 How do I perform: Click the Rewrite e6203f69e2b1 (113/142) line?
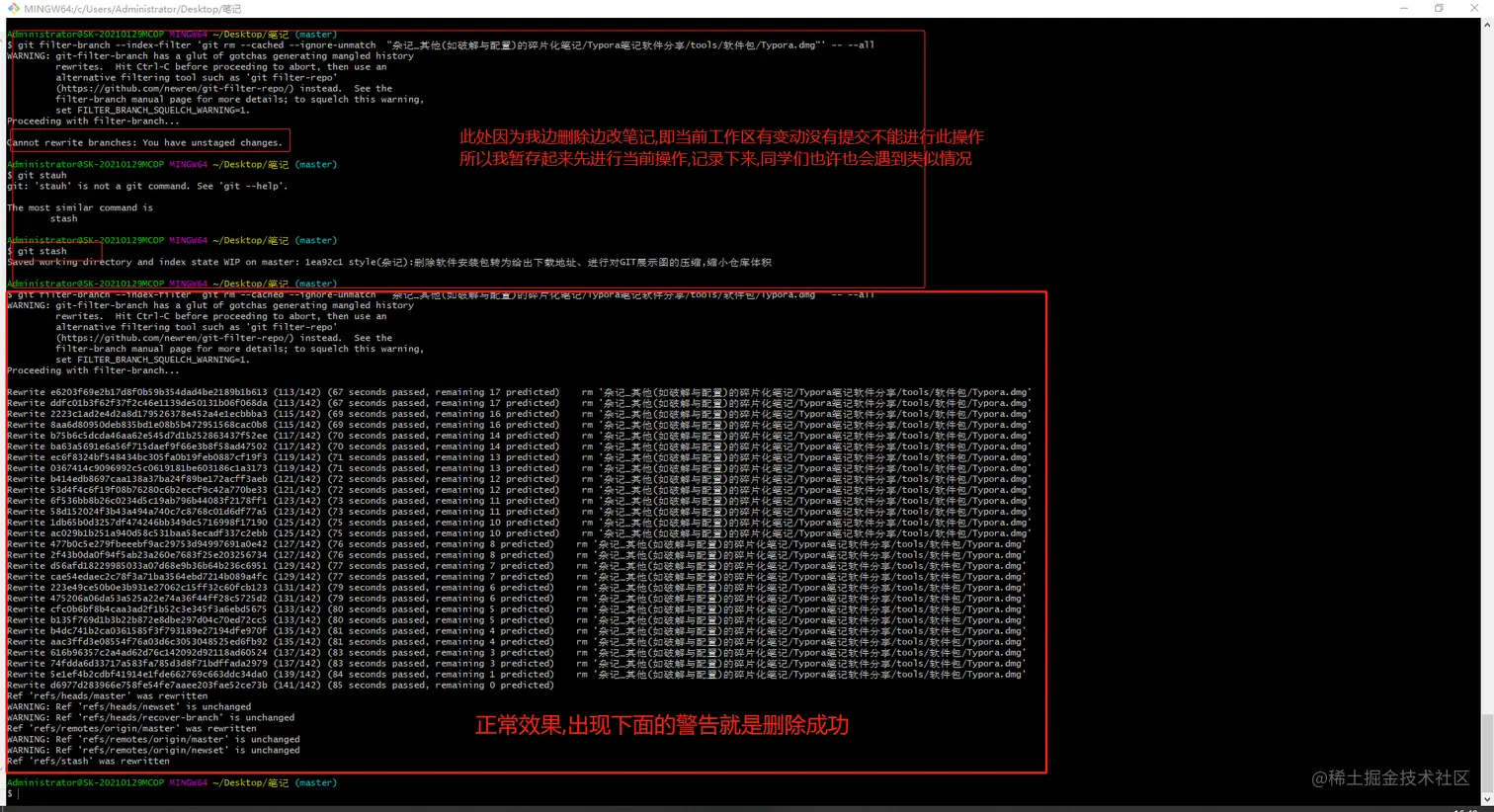(520, 392)
